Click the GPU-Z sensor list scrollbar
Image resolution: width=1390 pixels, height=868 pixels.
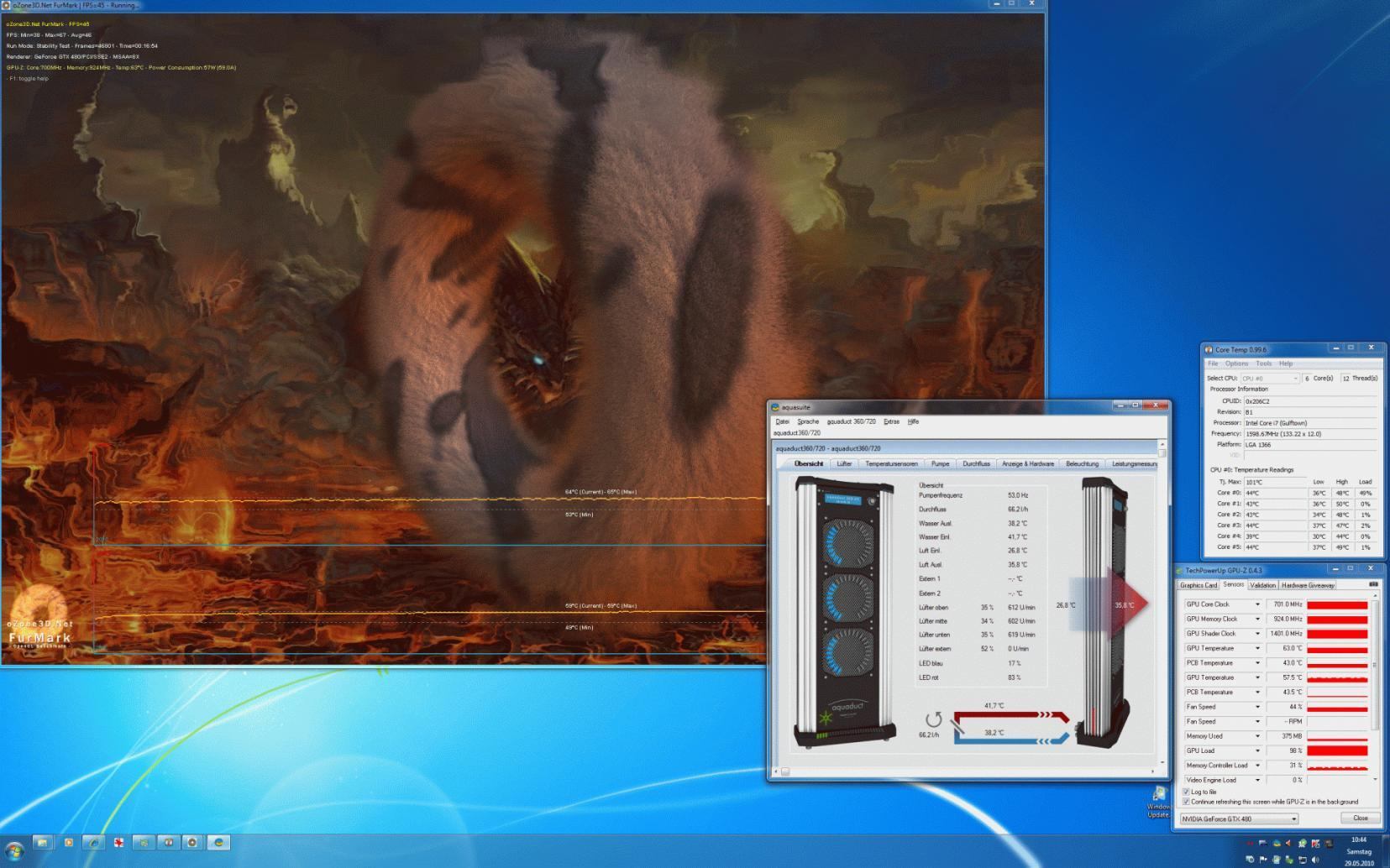[1375, 666]
